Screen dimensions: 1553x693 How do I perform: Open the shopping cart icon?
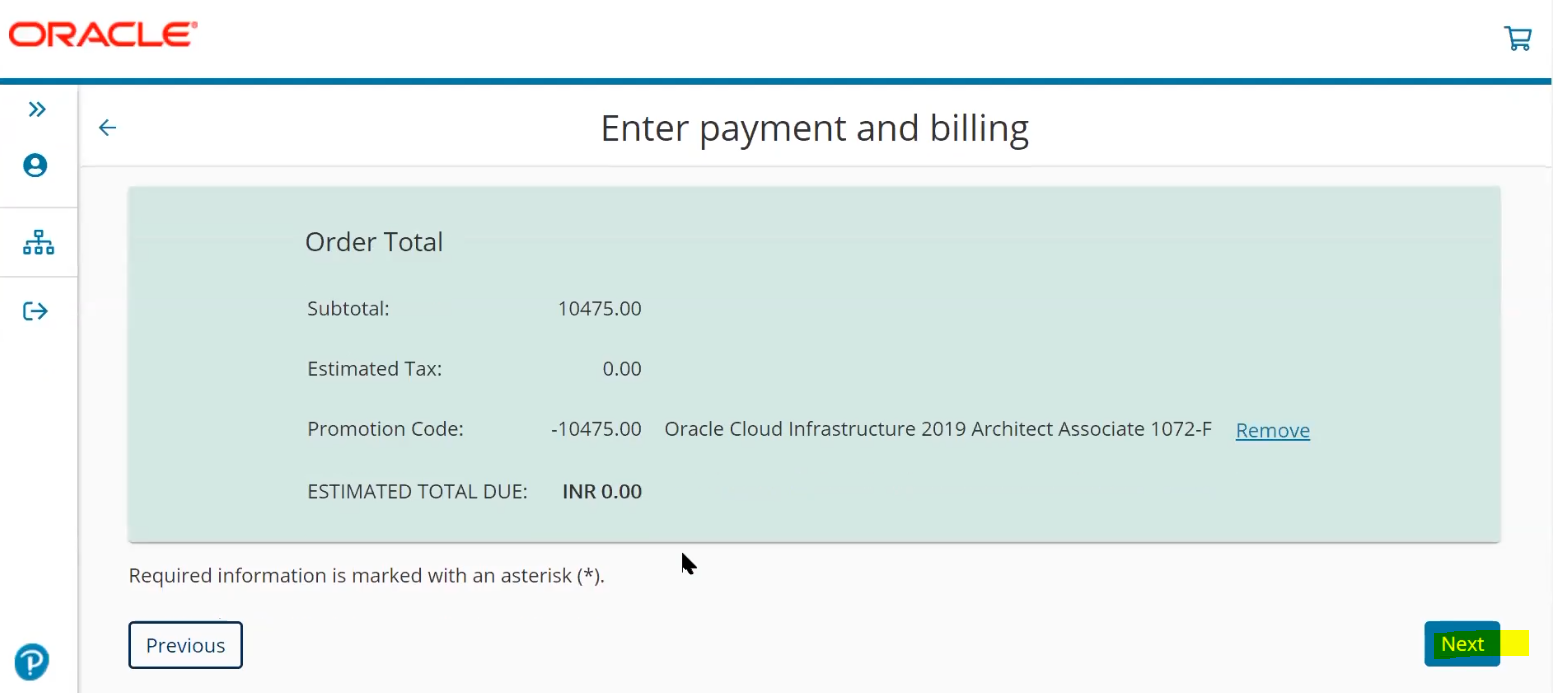tap(1517, 39)
